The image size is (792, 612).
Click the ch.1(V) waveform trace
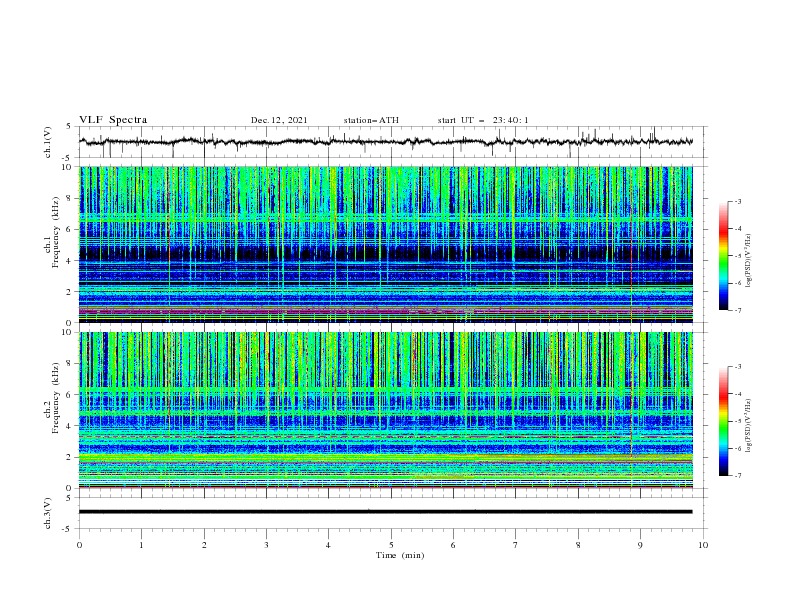pos(386,142)
